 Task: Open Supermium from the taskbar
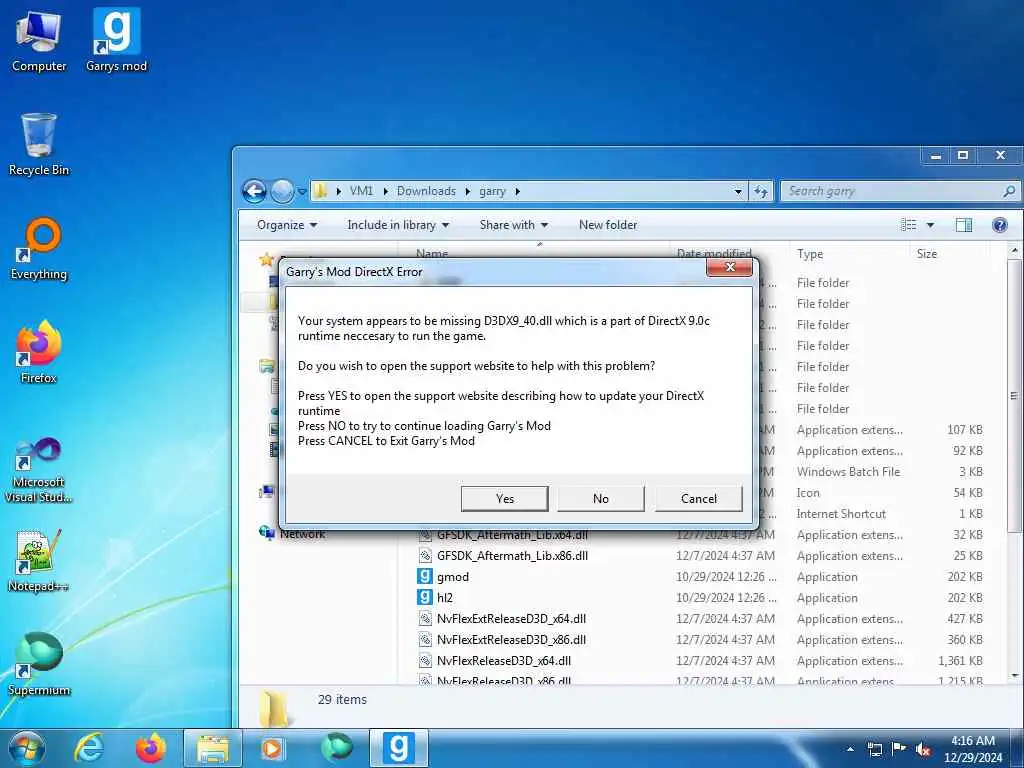pyautogui.click(x=337, y=748)
